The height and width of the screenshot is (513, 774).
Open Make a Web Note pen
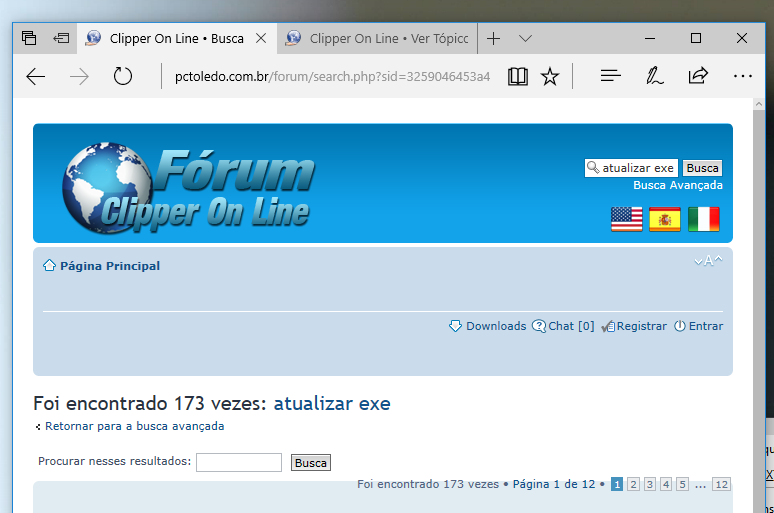[655, 76]
